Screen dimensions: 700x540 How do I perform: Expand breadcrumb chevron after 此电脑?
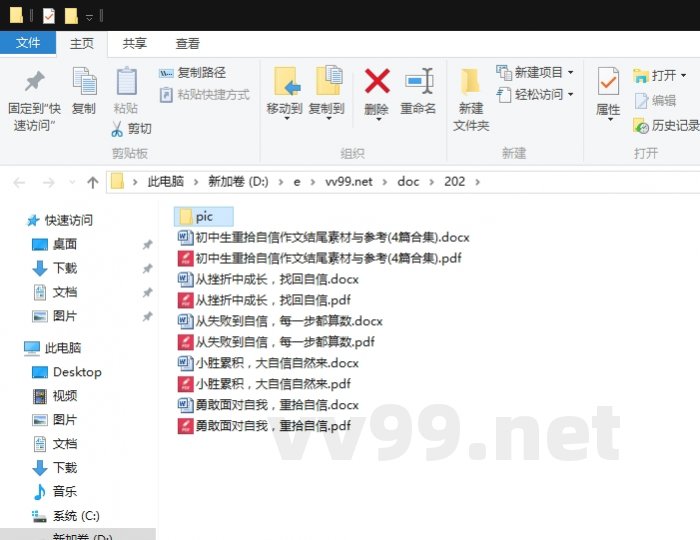point(196,182)
